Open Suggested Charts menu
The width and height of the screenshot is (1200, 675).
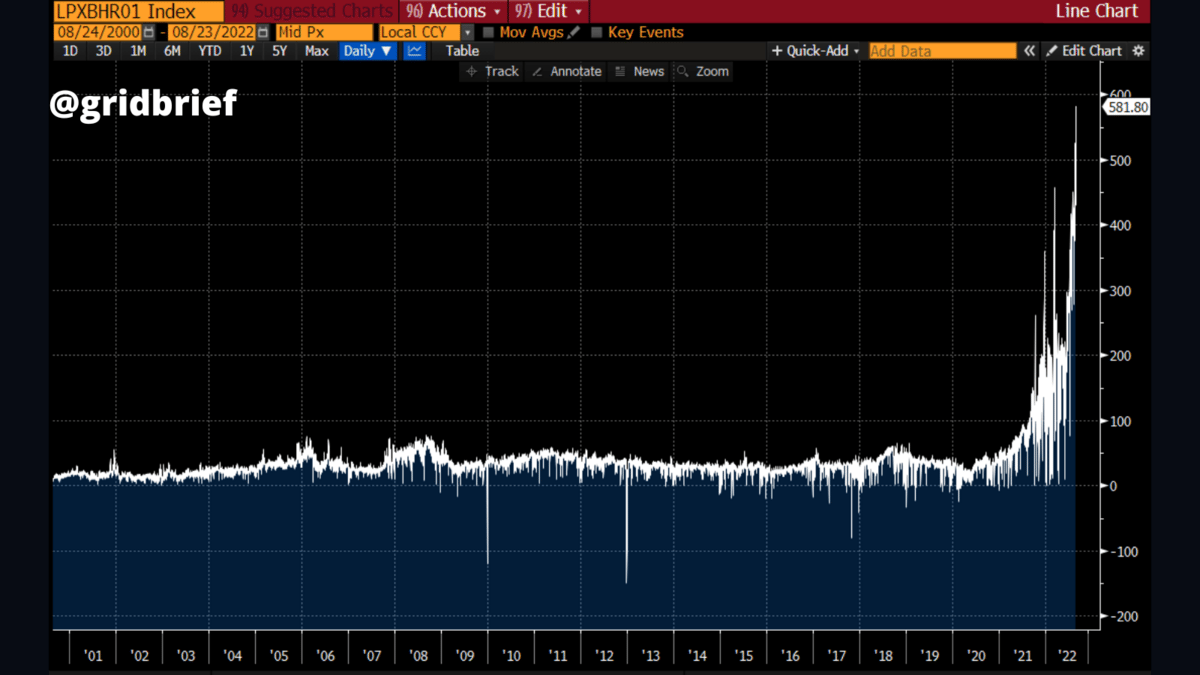pos(311,11)
